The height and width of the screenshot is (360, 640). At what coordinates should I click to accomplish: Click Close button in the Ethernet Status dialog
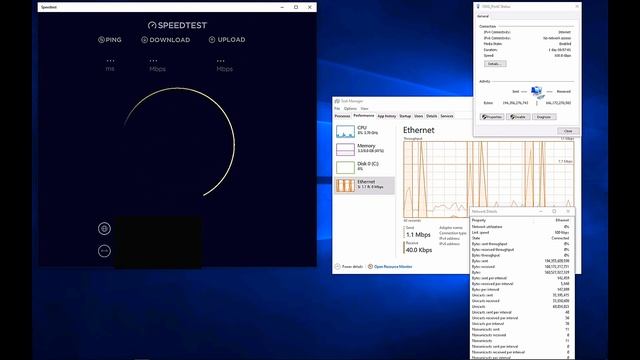click(x=568, y=131)
